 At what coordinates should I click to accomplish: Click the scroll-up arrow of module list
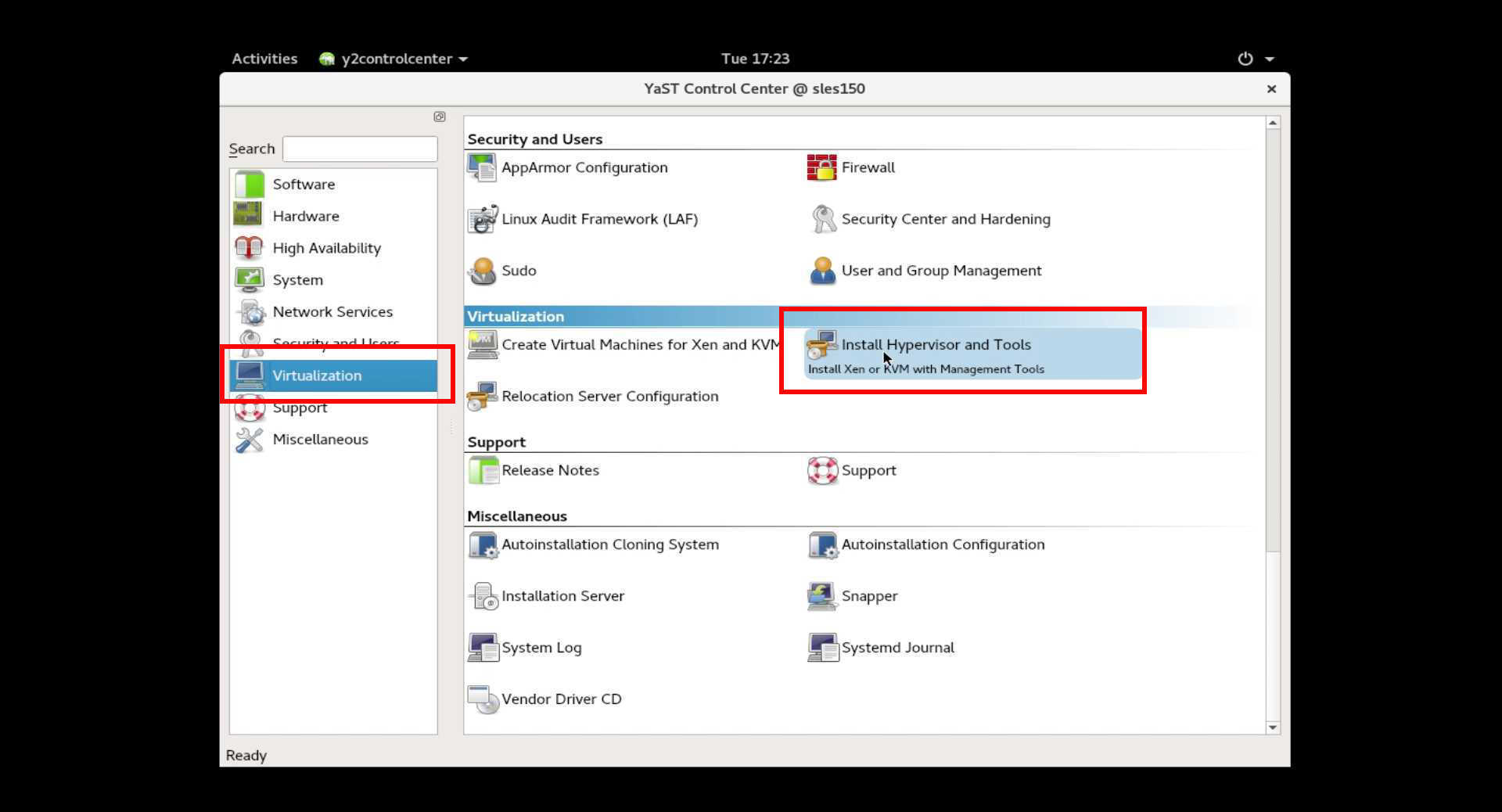[x=1273, y=123]
